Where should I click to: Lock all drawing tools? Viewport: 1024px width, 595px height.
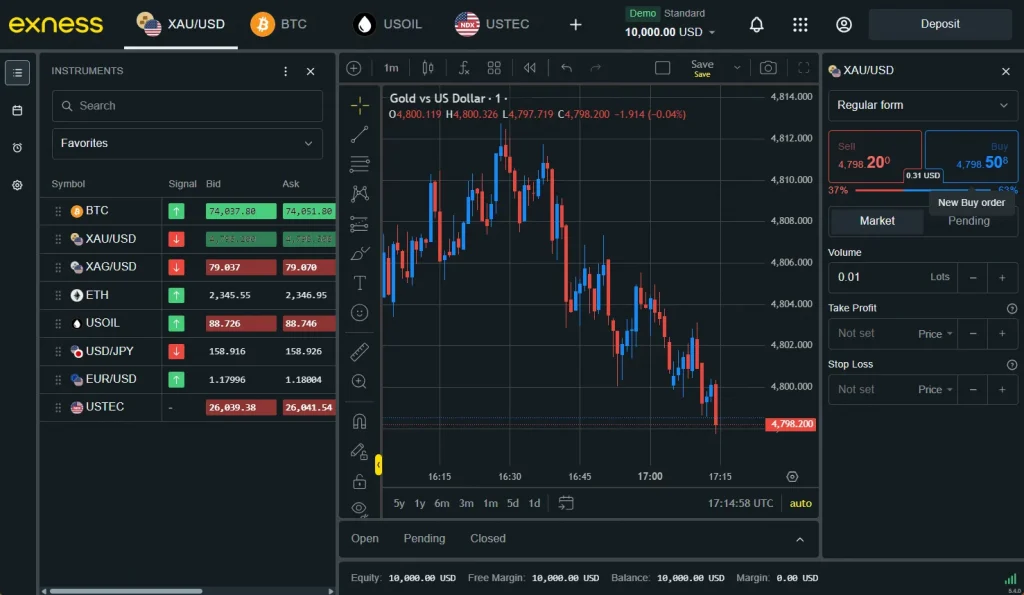tap(359, 482)
